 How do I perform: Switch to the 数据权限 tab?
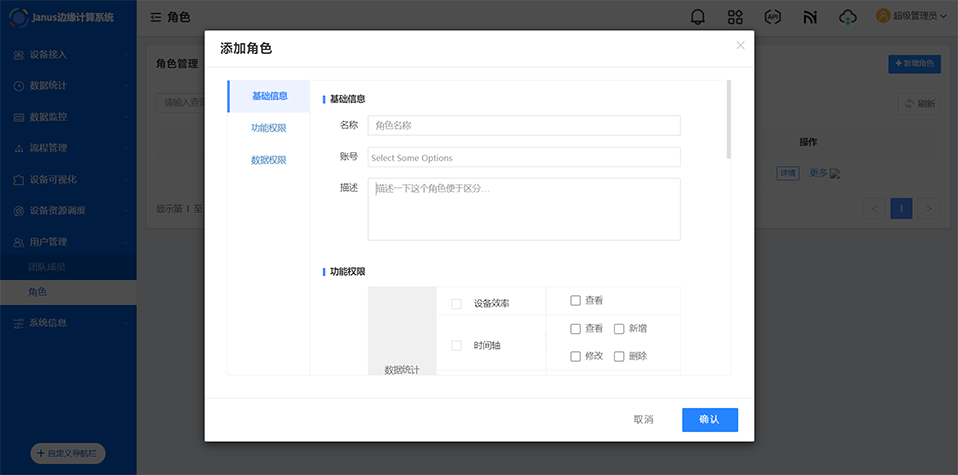[x=269, y=160]
